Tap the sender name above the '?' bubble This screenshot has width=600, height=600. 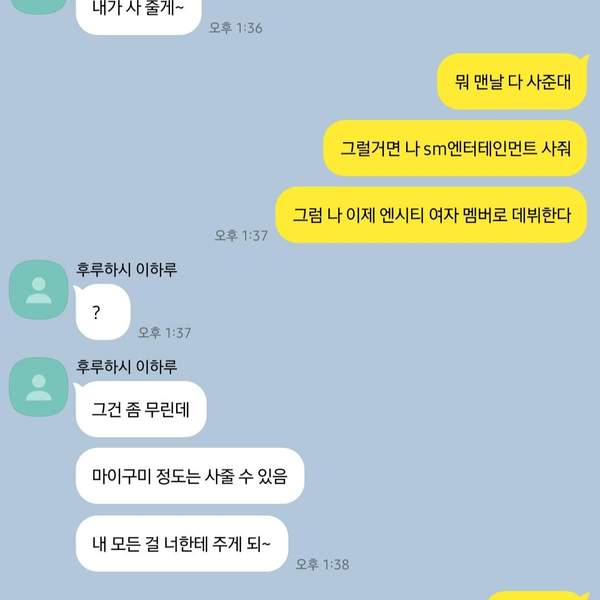click(127, 269)
